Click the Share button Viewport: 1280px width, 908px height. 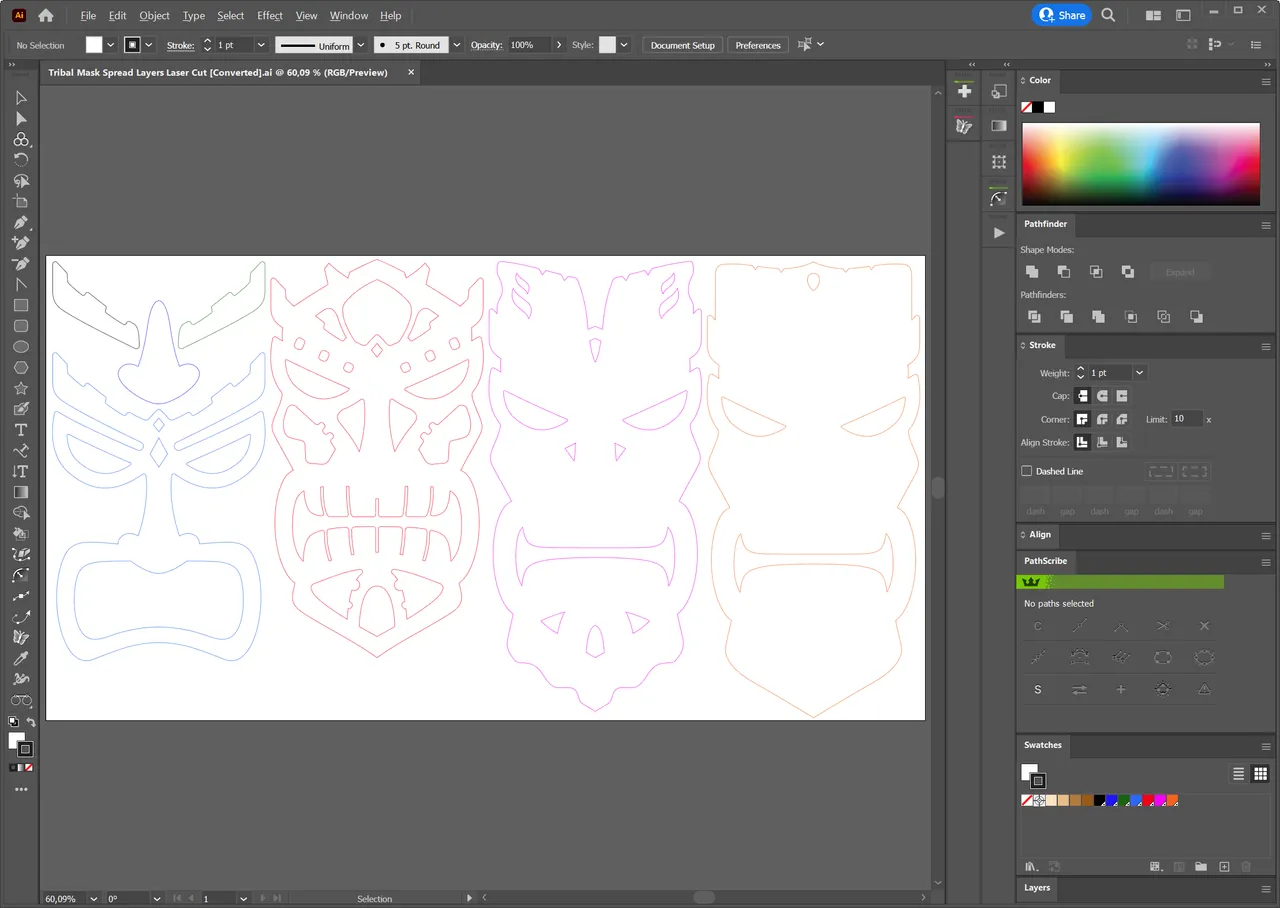coord(1061,15)
